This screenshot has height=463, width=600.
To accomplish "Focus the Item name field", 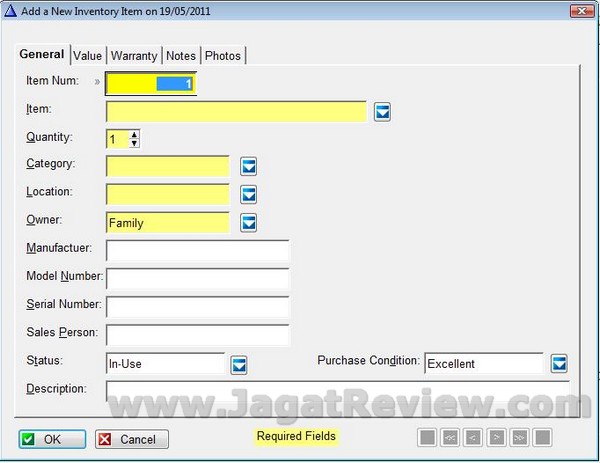I will pyautogui.click(x=236, y=112).
